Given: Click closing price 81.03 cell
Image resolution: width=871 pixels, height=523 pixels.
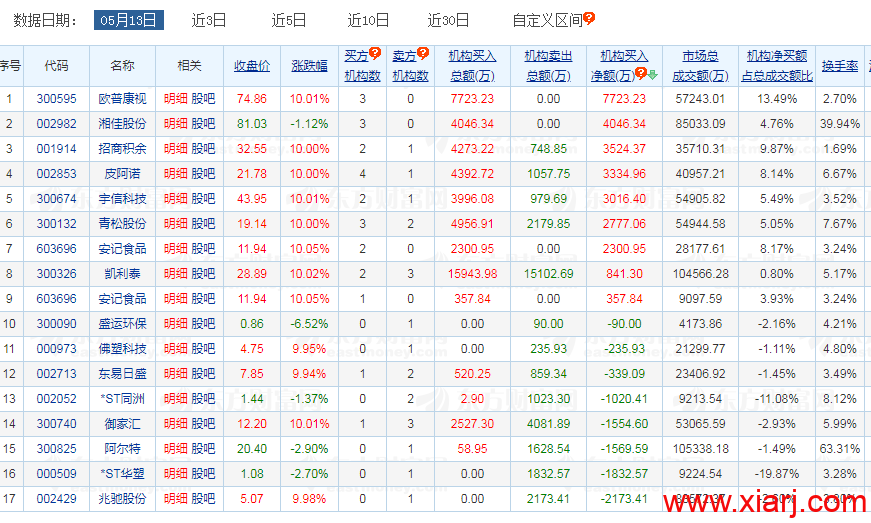Looking at the screenshot, I should click(252, 124).
